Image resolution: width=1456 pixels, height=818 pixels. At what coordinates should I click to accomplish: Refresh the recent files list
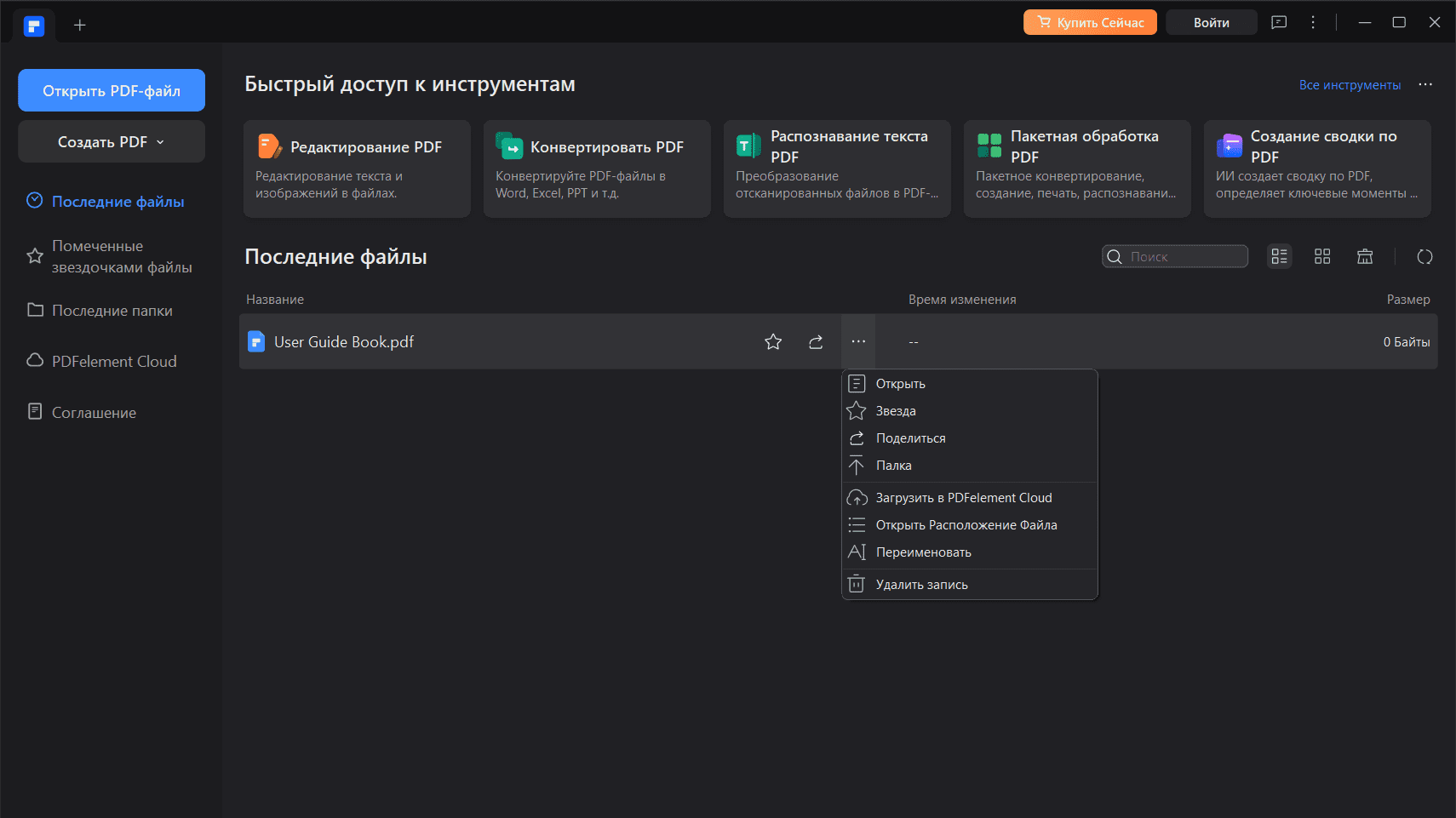[x=1424, y=257]
